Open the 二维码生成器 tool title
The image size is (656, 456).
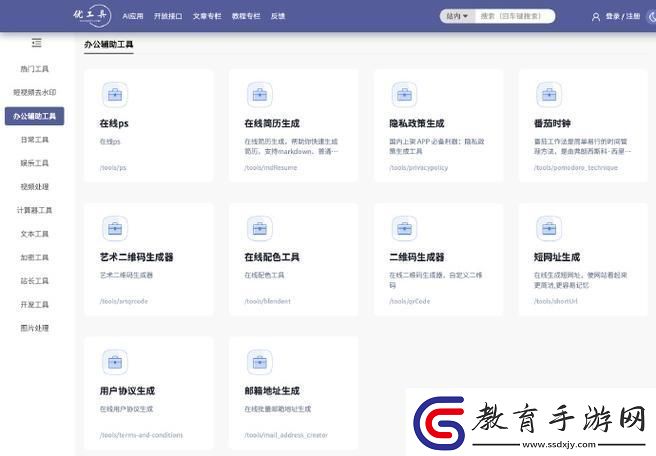[x=417, y=257]
